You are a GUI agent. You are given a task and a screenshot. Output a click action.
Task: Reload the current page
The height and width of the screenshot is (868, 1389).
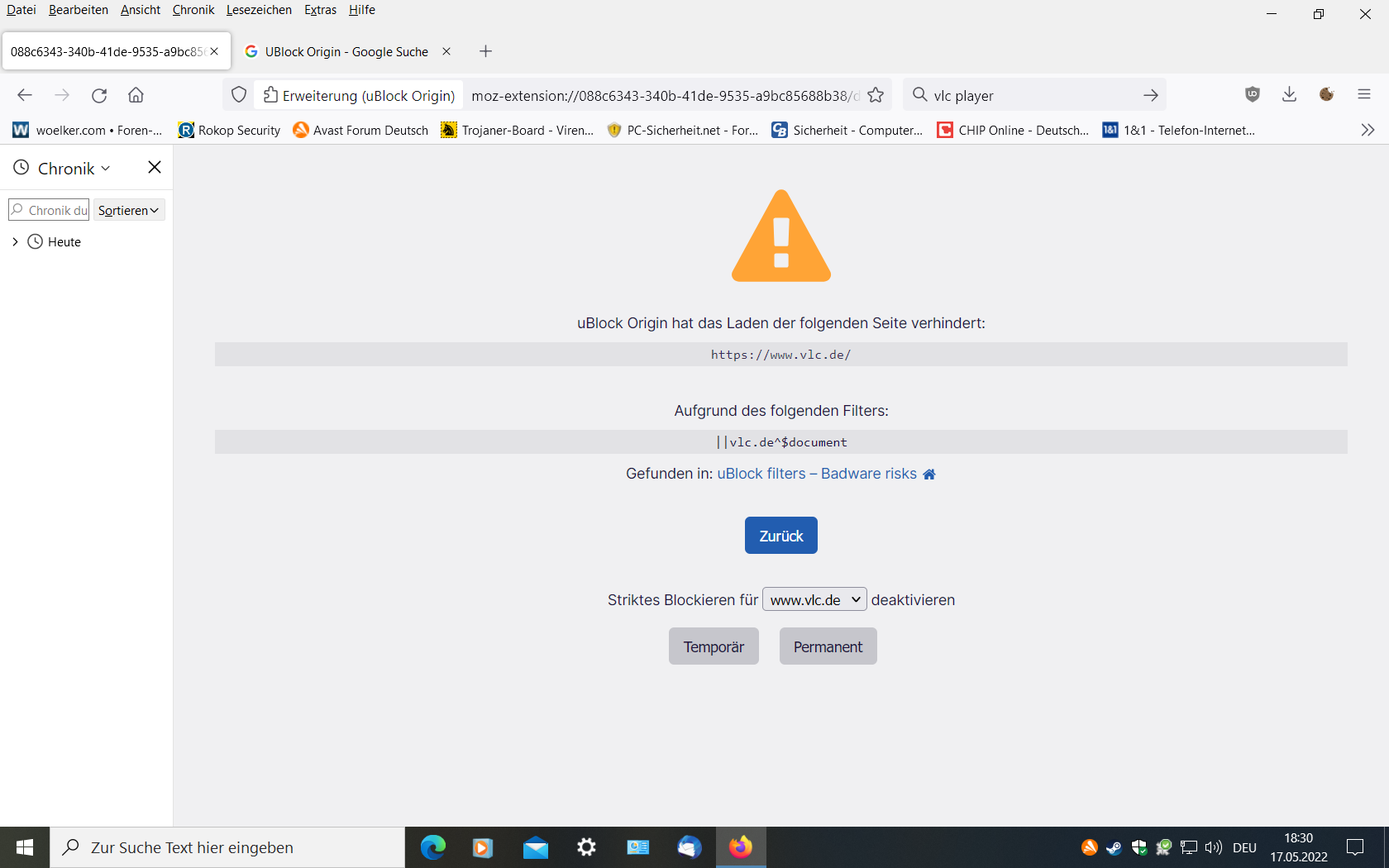[99, 95]
